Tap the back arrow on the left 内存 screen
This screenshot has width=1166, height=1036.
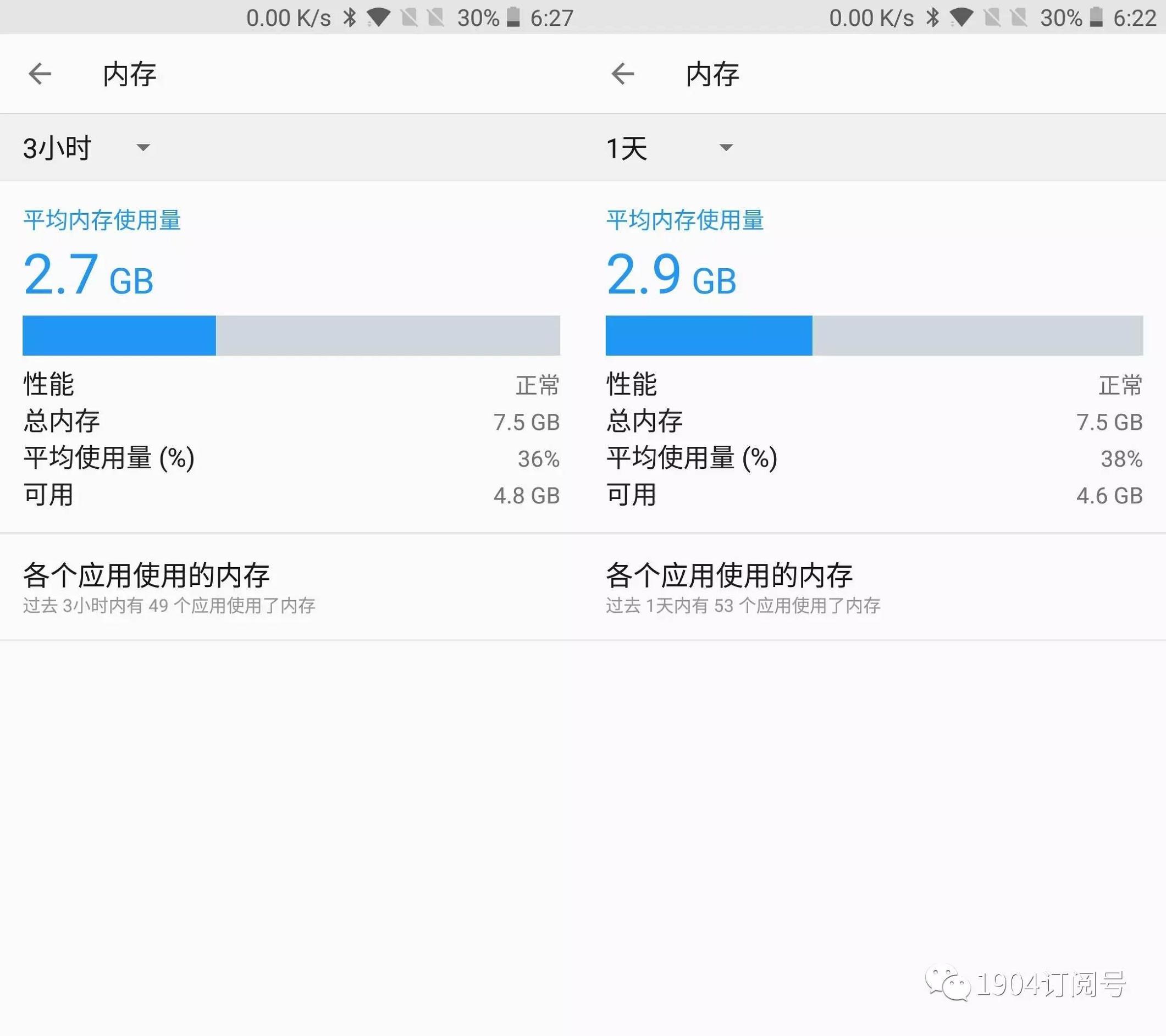tap(40, 74)
